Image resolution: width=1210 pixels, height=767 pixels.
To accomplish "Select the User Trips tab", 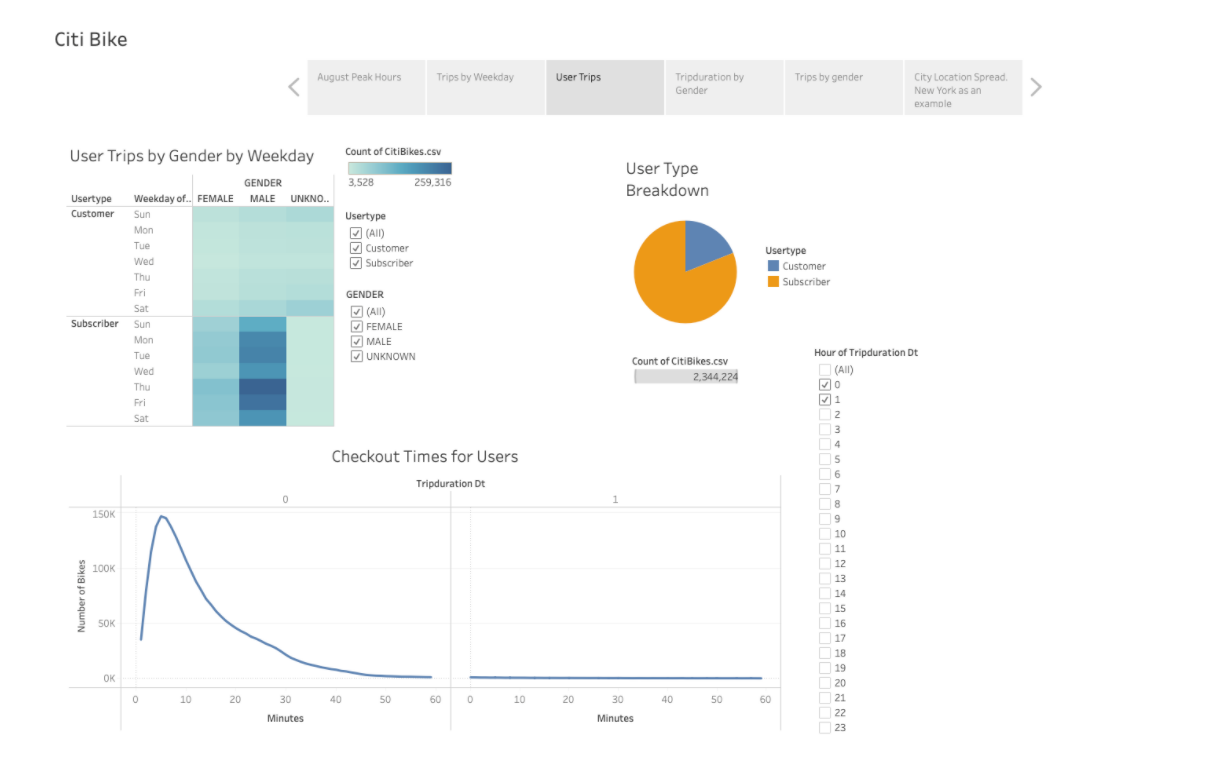I will pos(605,87).
